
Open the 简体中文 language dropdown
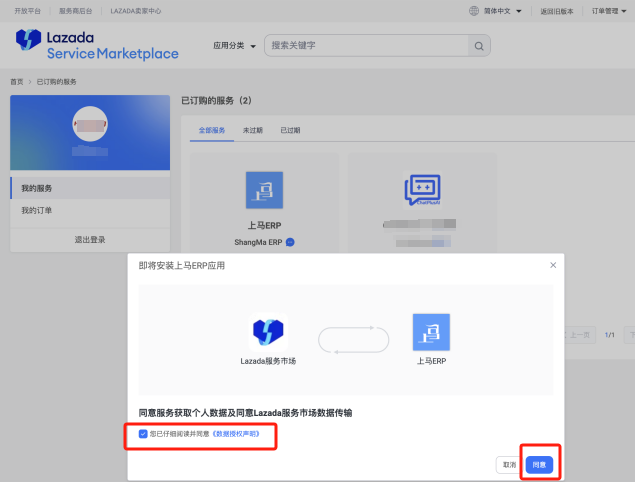pyautogui.click(x=503, y=11)
